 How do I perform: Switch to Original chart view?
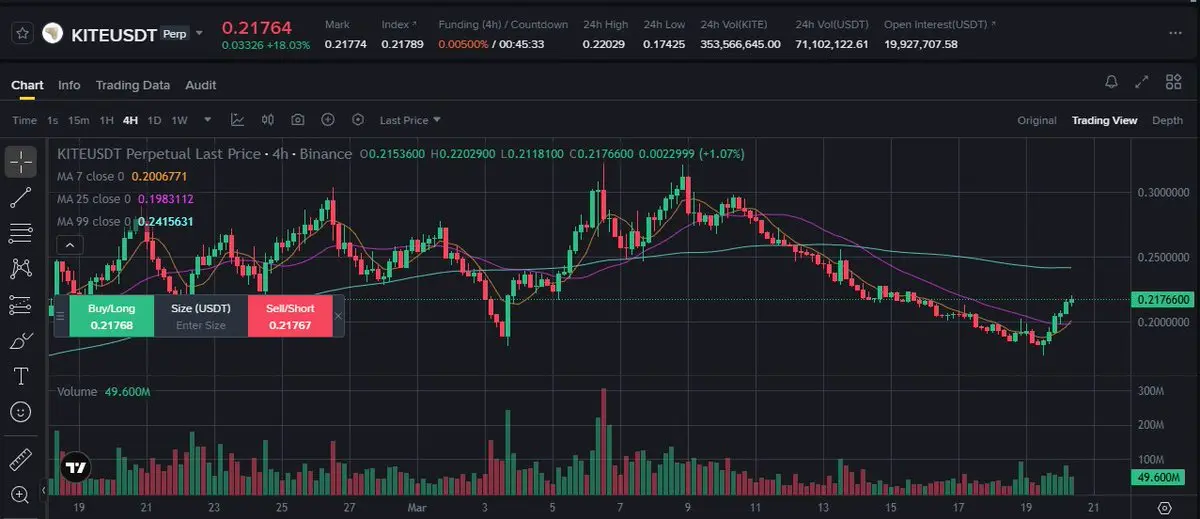point(1037,120)
